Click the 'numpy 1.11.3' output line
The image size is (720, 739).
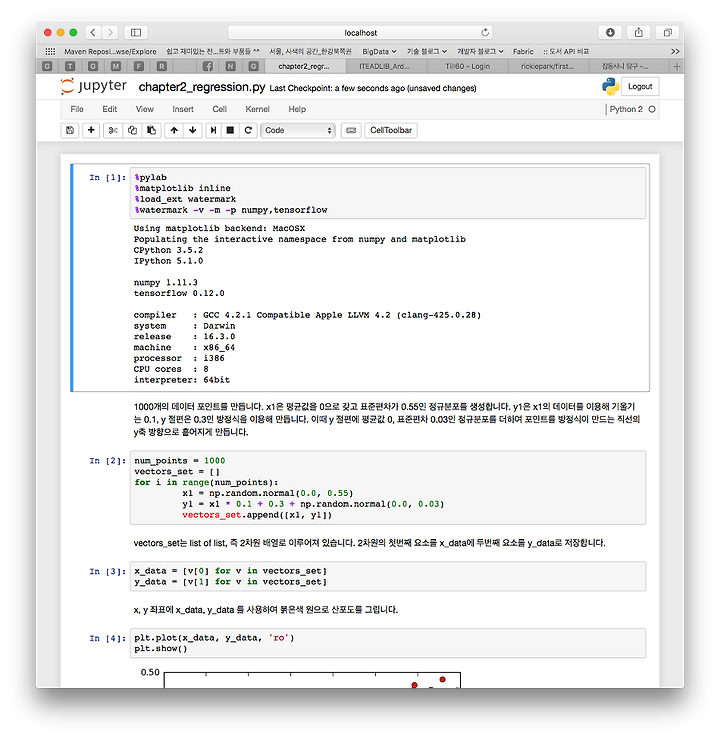coord(165,282)
